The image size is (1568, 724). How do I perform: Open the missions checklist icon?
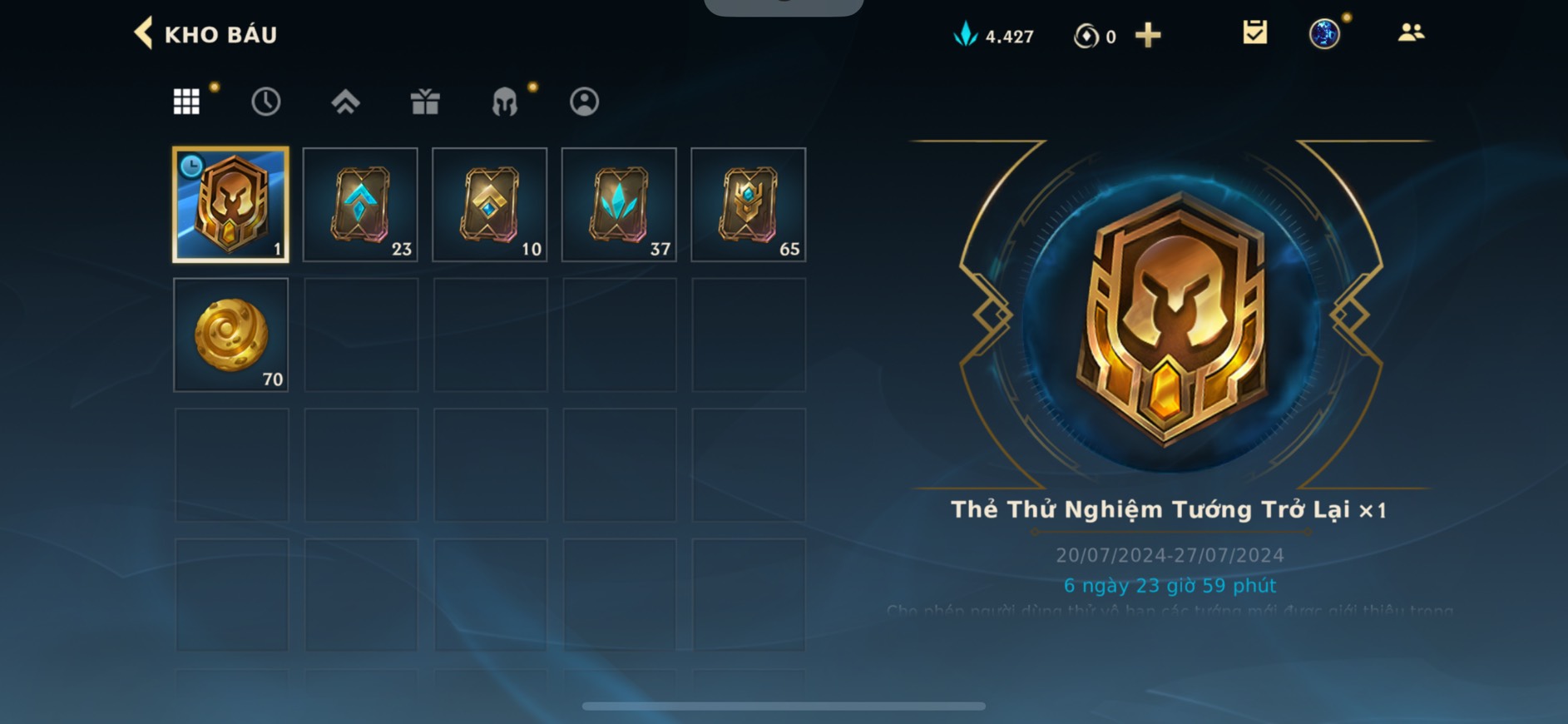pyautogui.click(x=1254, y=33)
